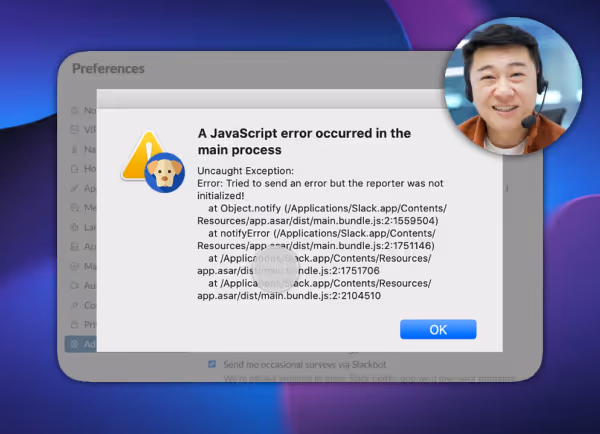Click the dialog title 'A JavaScript error occurred'
The image size is (600, 434).
(304, 141)
